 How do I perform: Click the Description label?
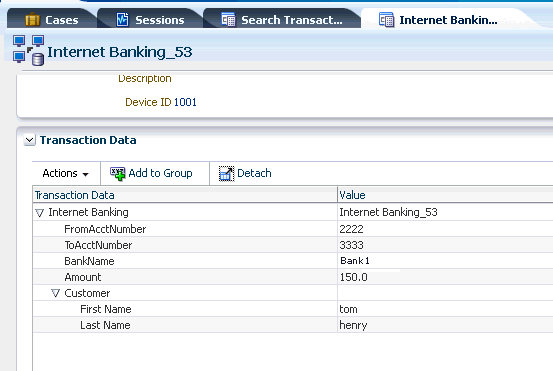tap(145, 78)
